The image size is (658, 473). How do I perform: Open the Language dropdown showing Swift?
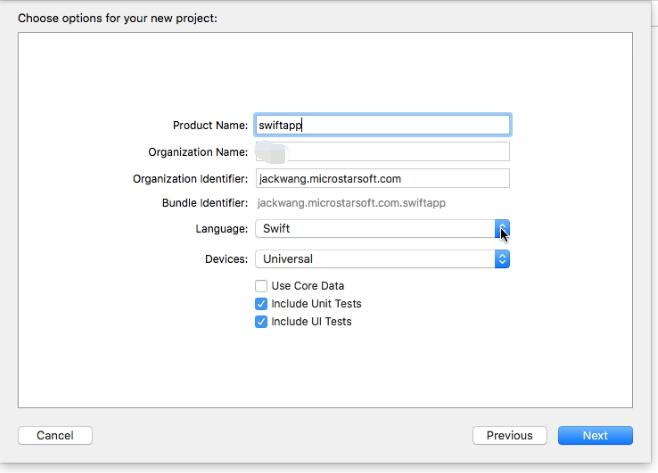[x=382, y=229]
